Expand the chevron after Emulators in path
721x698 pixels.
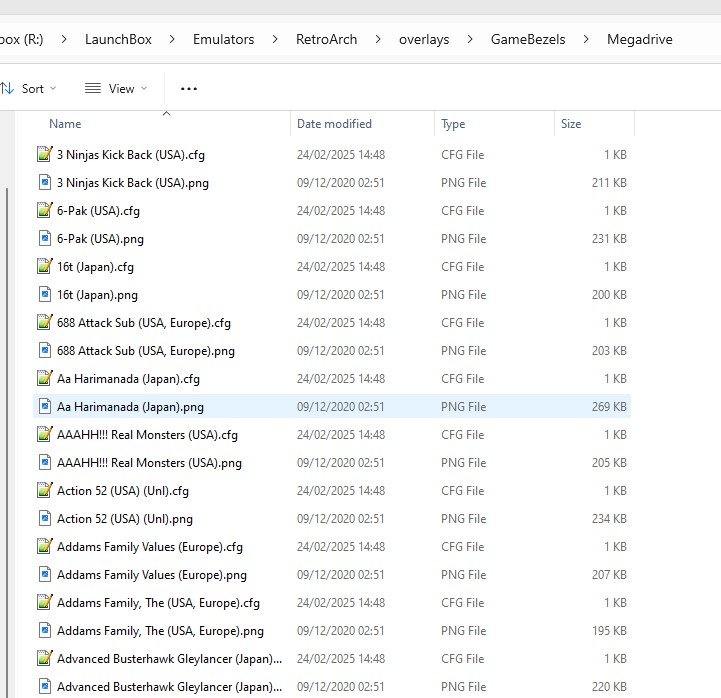click(x=275, y=40)
